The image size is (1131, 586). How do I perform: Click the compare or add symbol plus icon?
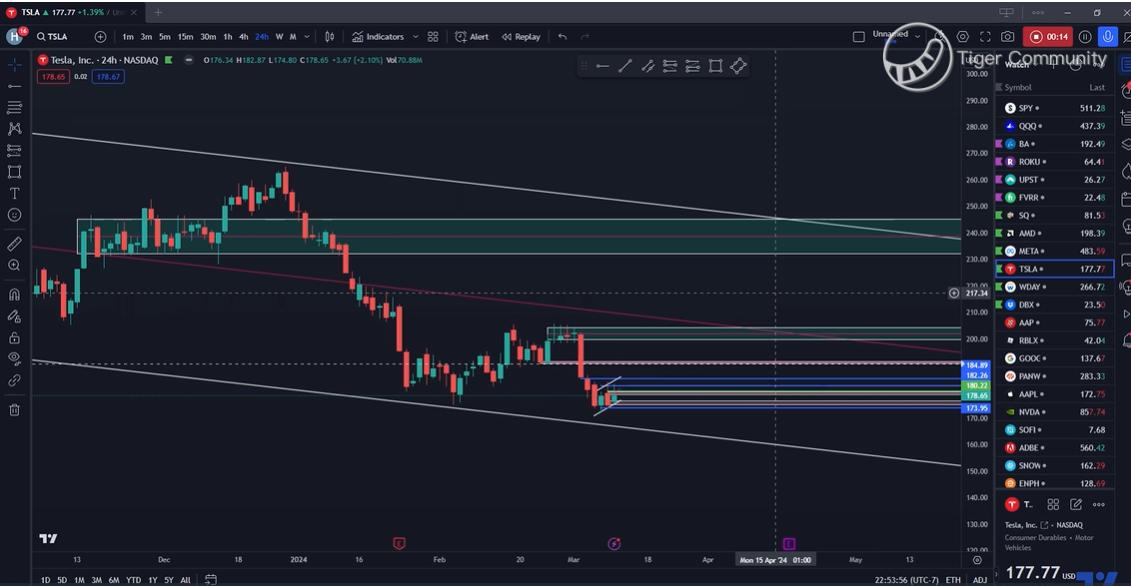(100, 37)
